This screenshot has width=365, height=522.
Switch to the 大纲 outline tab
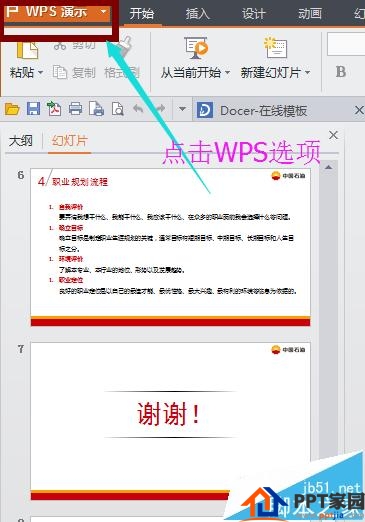point(21,141)
